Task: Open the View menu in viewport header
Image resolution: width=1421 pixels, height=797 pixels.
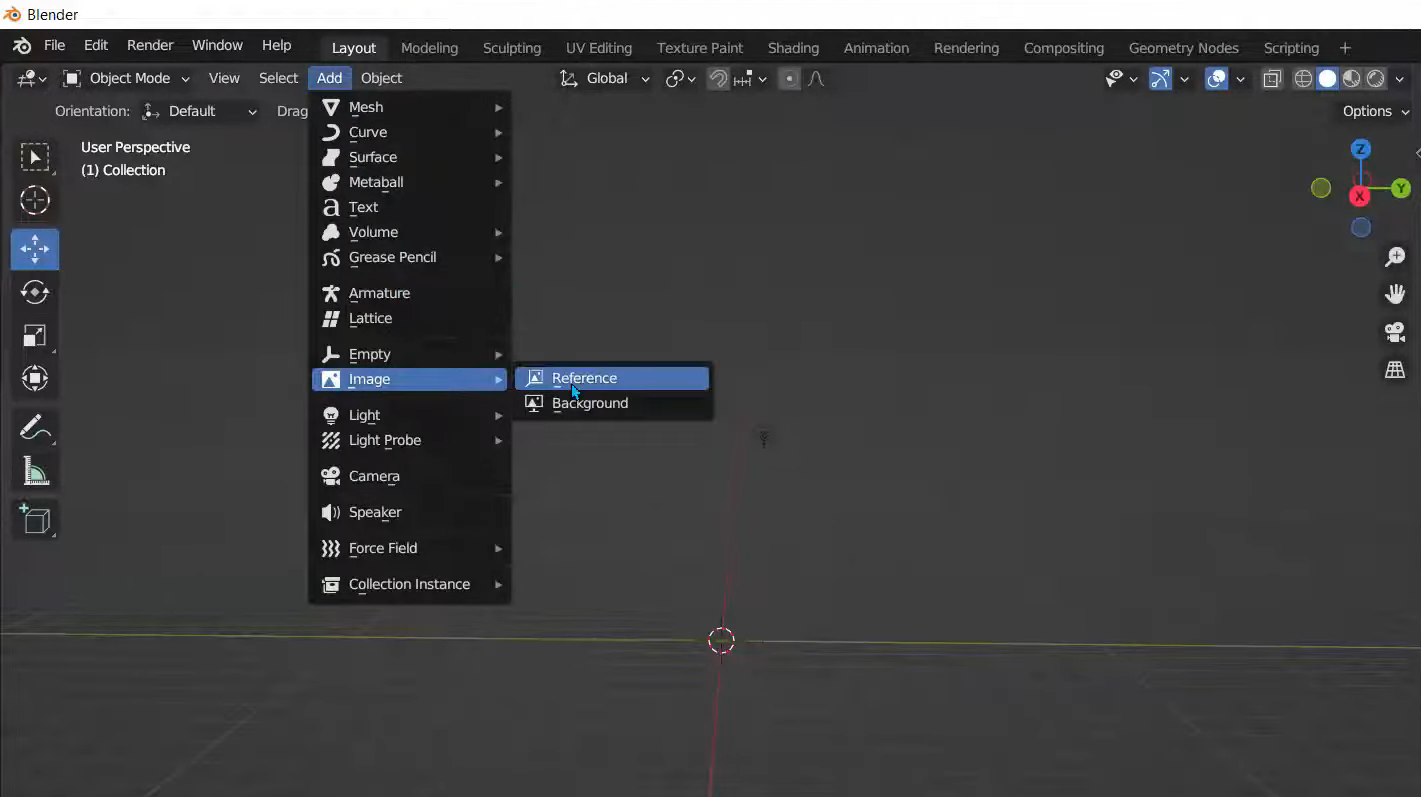Action: click(x=224, y=78)
